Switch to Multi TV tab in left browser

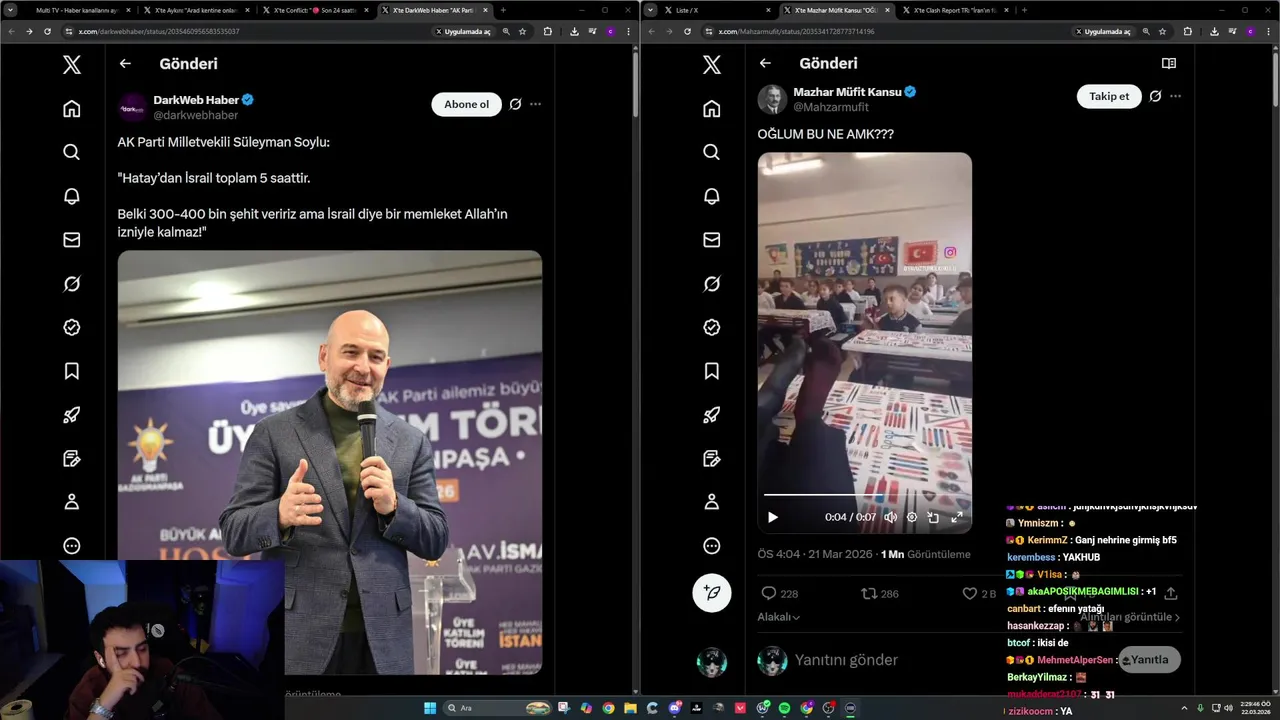(x=78, y=10)
